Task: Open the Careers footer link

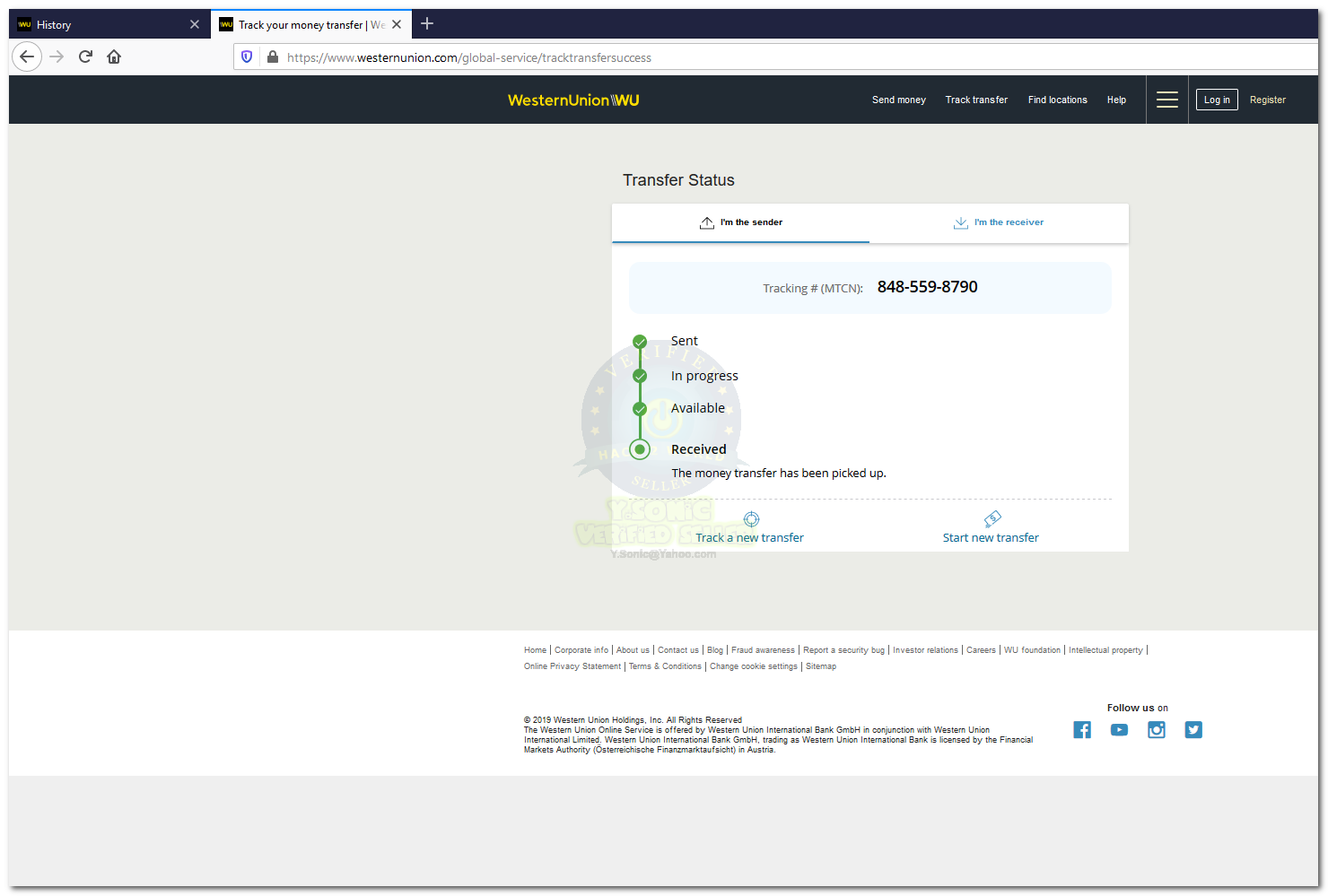Action: coord(981,650)
